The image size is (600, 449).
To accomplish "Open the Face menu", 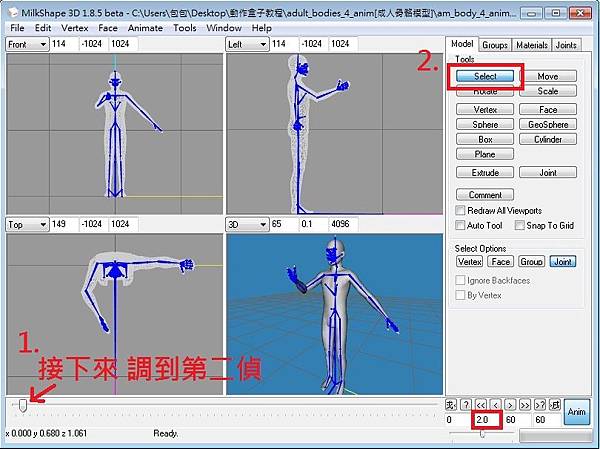I will [x=108, y=28].
